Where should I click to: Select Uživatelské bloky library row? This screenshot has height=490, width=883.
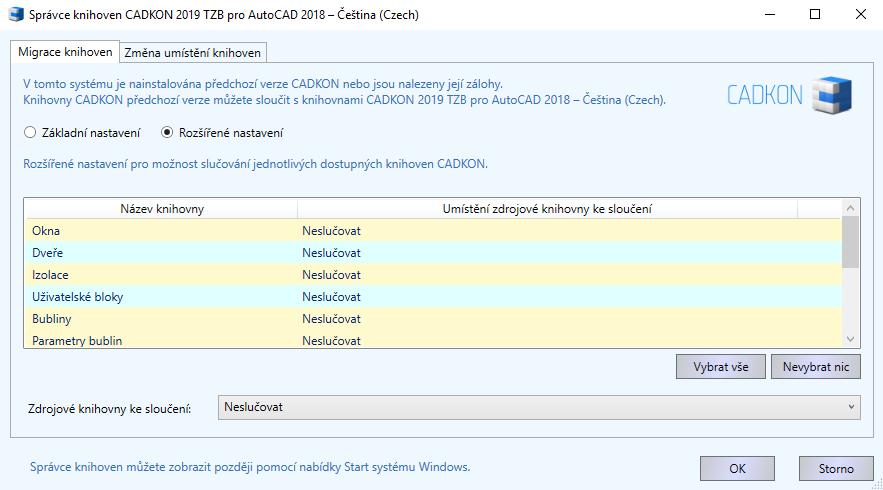point(433,296)
